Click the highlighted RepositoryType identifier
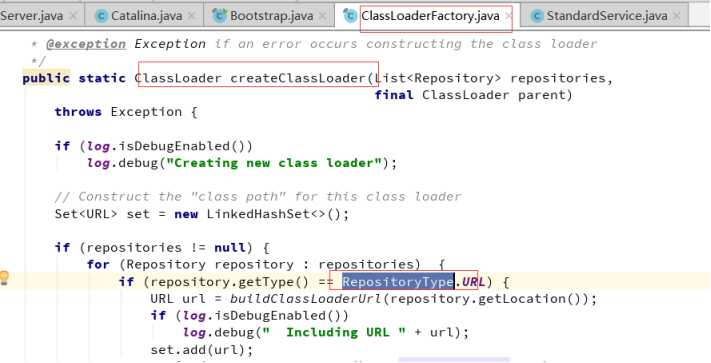 coord(398,282)
